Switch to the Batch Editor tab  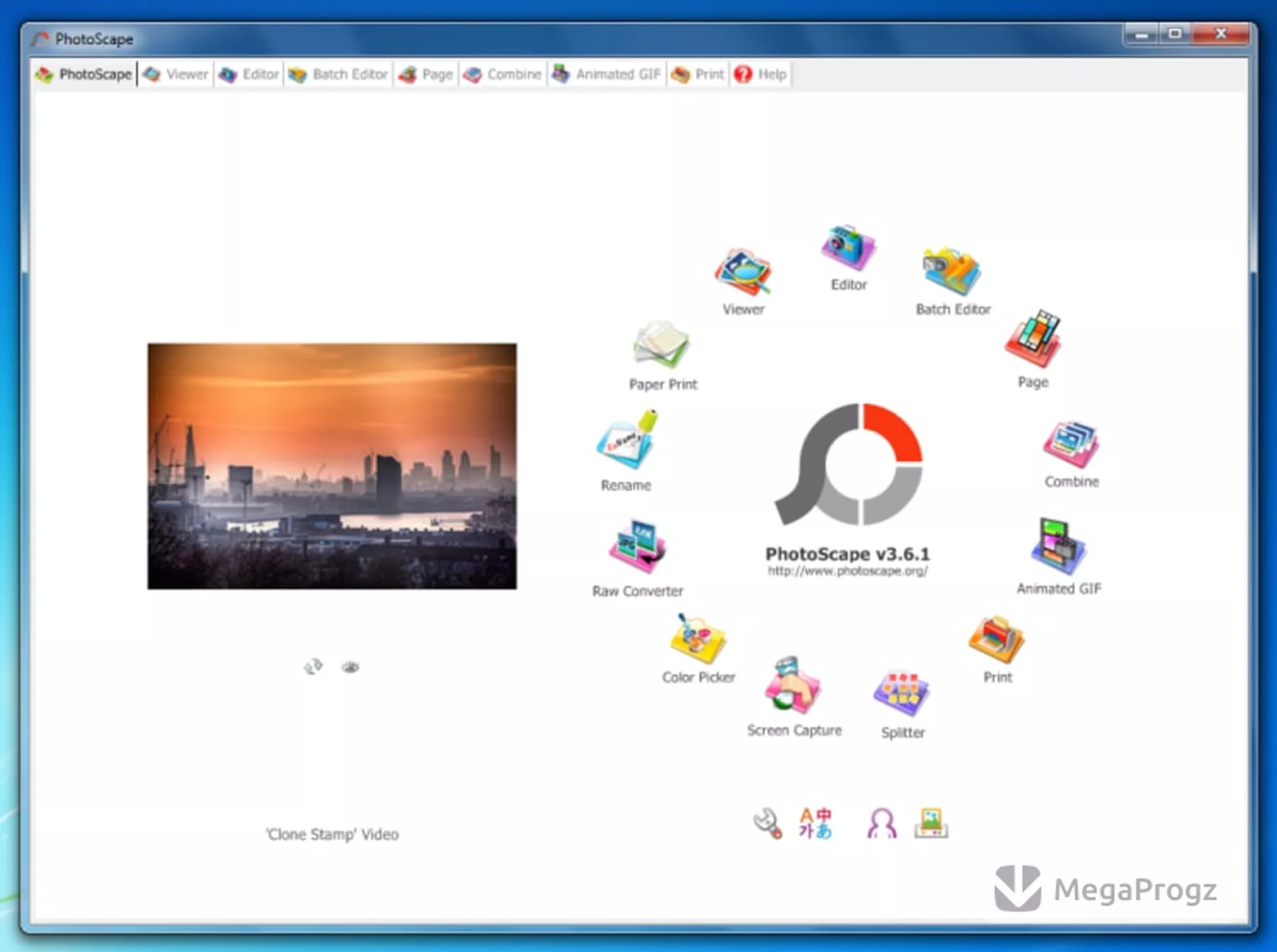click(x=338, y=74)
